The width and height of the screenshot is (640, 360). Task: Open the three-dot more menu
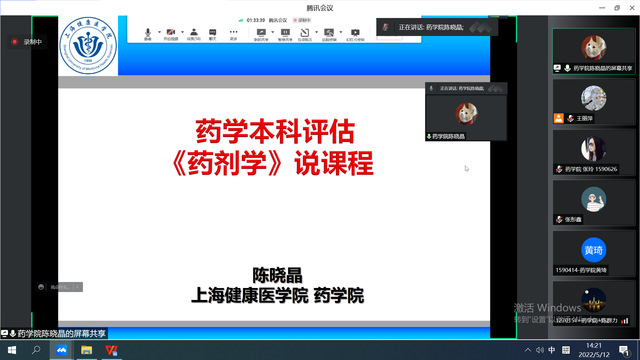coord(233,34)
